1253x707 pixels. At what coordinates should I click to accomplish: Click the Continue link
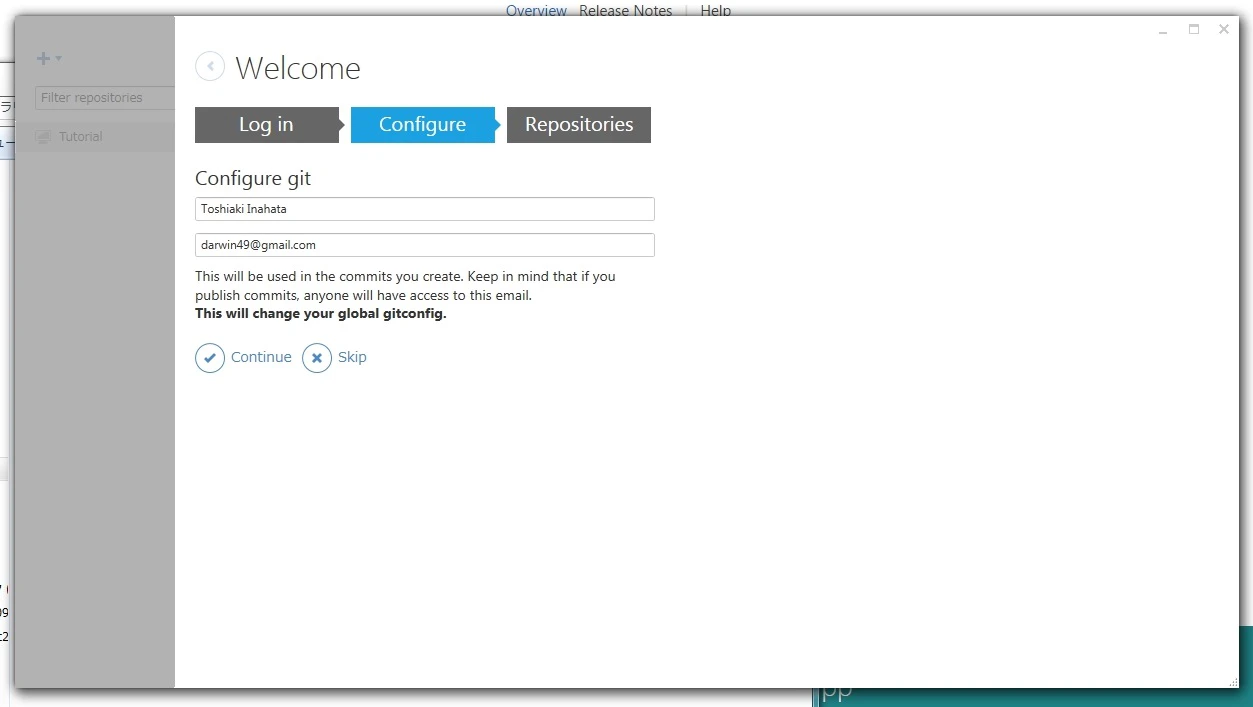(x=261, y=357)
